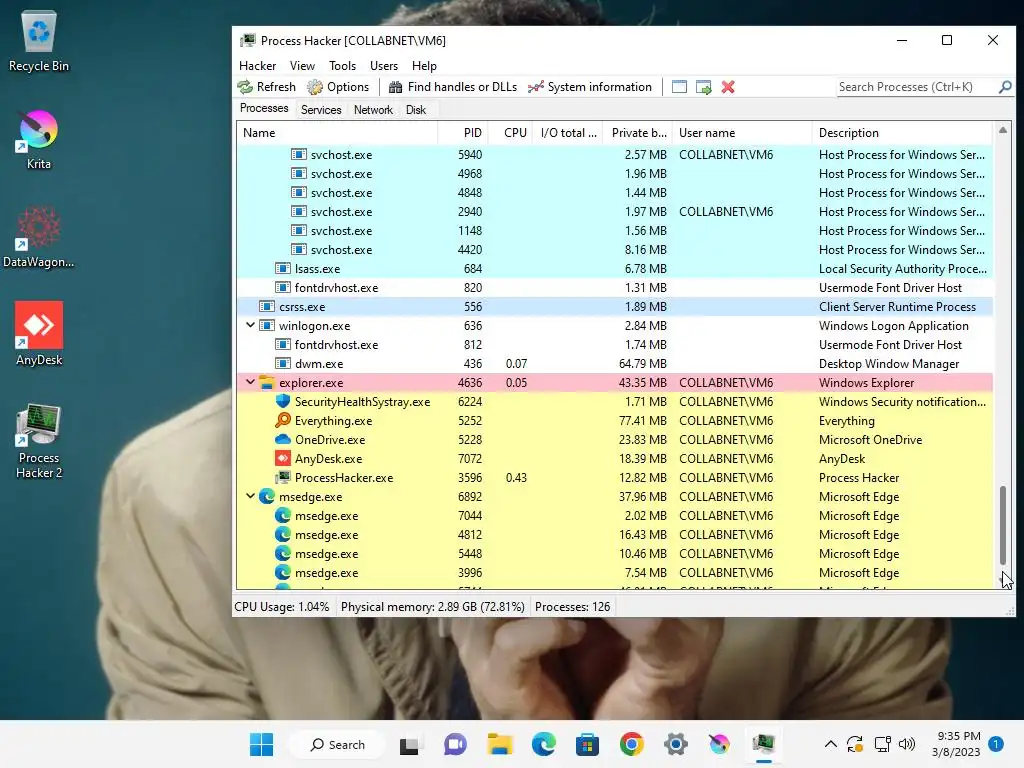Open the Users menu
Viewport: 1024px width, 768px height.
point(384,66)
